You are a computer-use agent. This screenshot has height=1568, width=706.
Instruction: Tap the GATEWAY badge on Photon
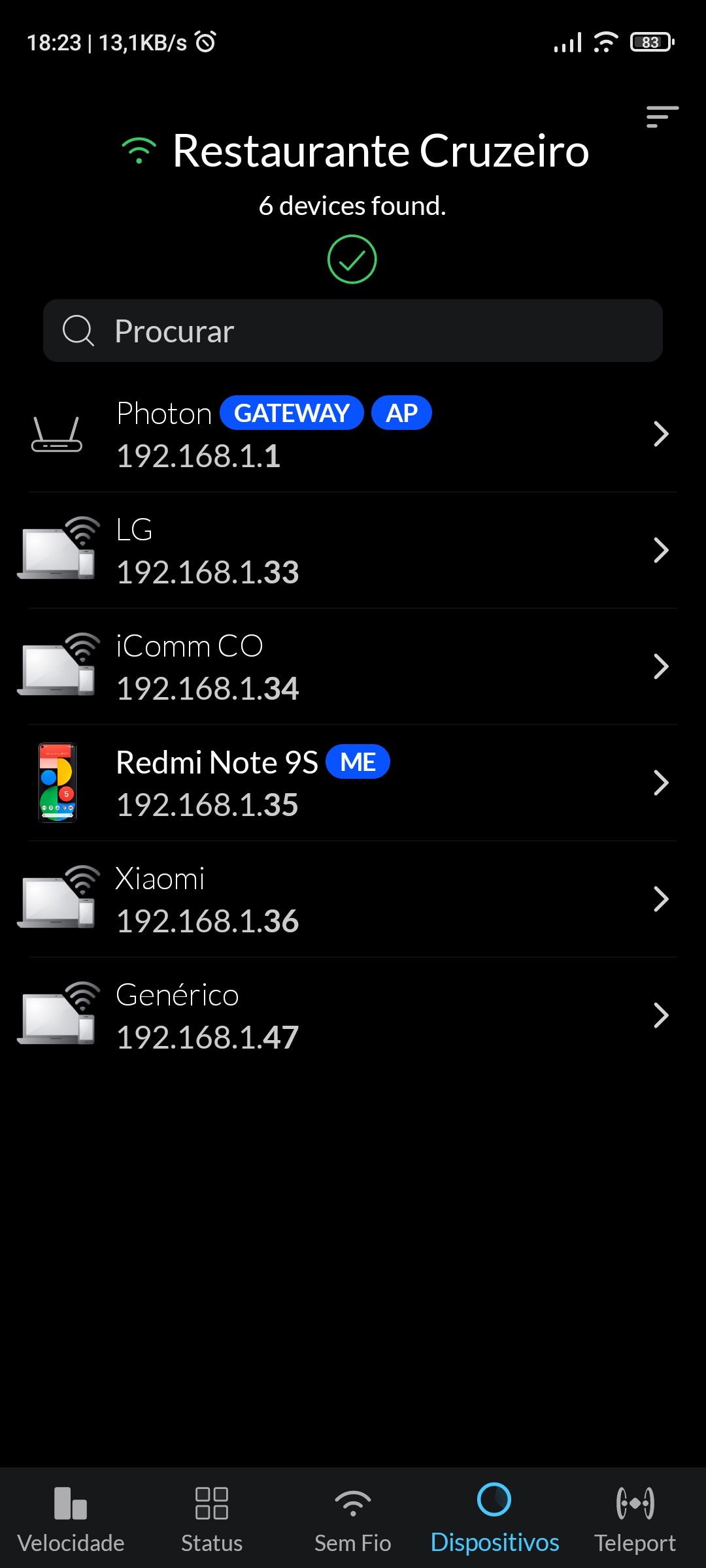tap(292, 413)
